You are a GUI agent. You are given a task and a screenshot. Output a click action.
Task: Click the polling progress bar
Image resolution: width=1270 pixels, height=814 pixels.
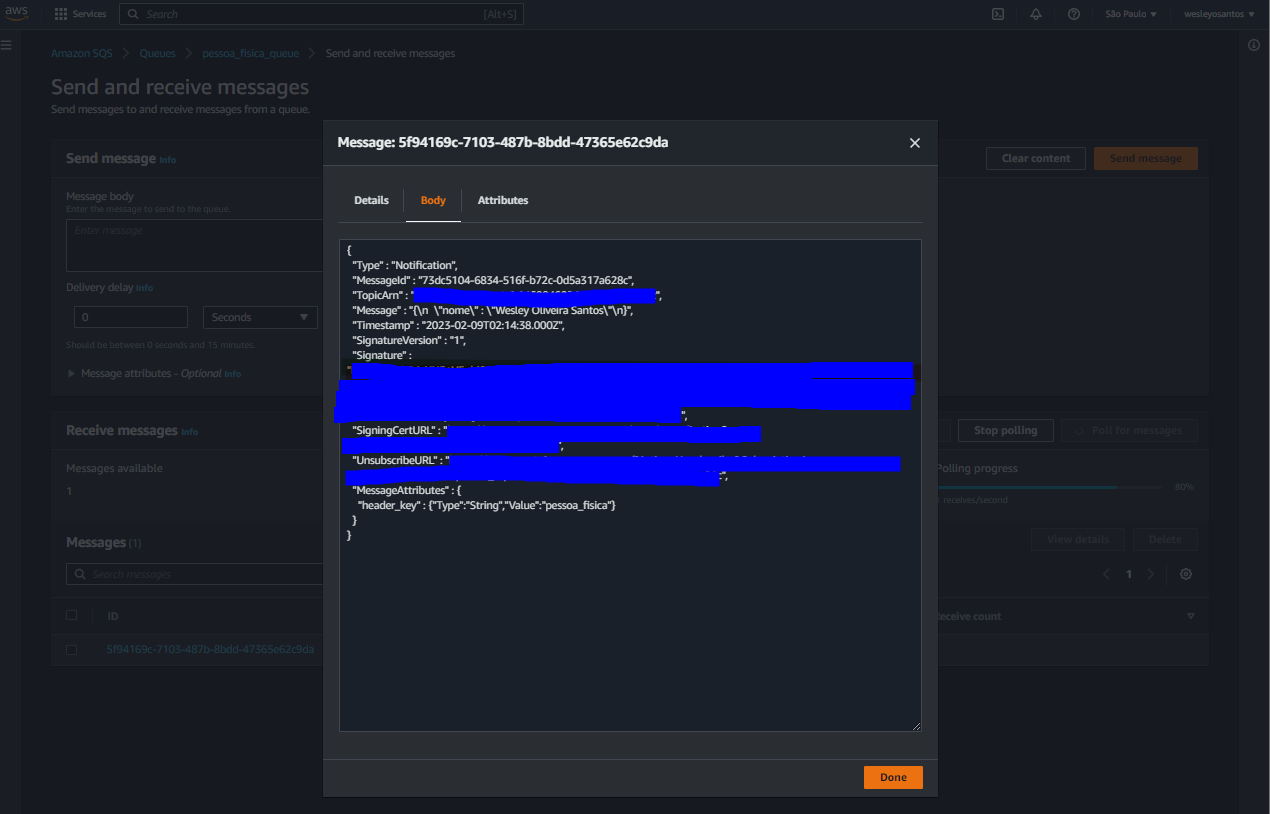(x=1049, y=487)
